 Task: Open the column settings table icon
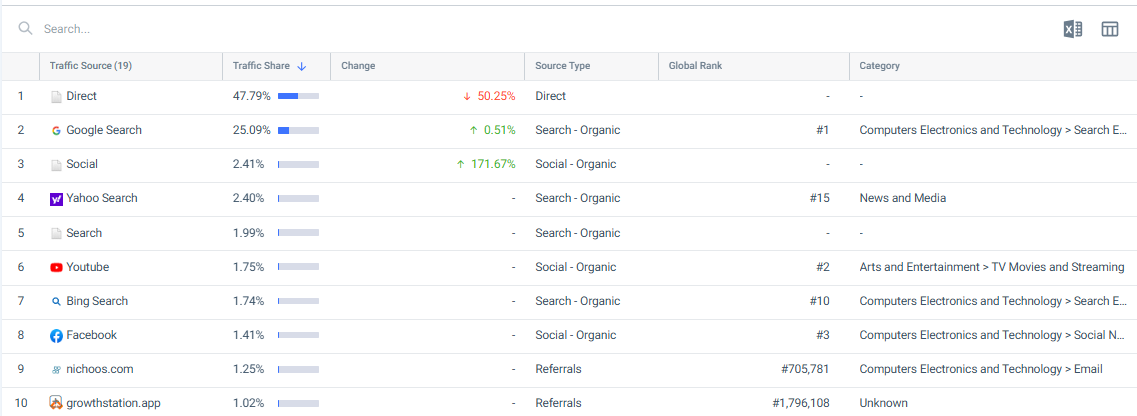coord(1110,29)
